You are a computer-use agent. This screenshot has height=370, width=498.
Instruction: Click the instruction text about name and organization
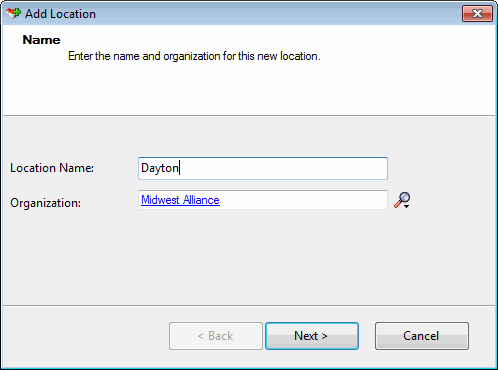[x=194, y=56]
